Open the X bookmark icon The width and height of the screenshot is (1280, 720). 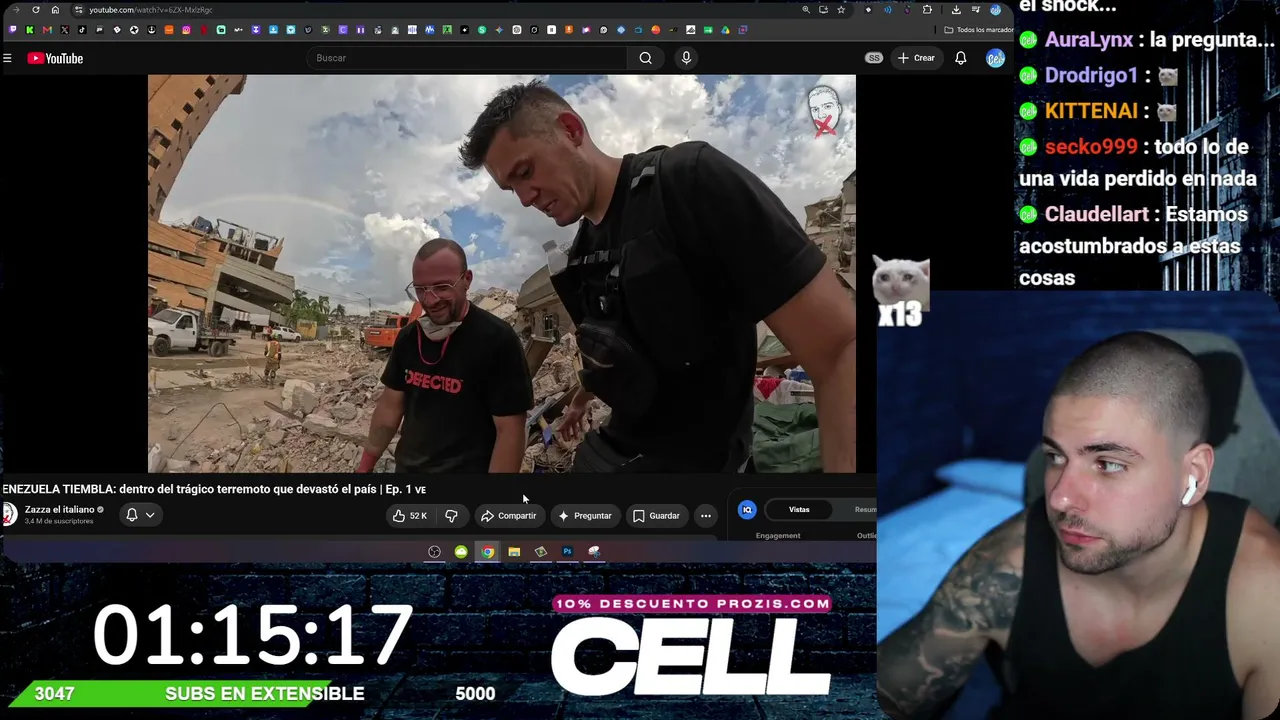coord(65,30)
